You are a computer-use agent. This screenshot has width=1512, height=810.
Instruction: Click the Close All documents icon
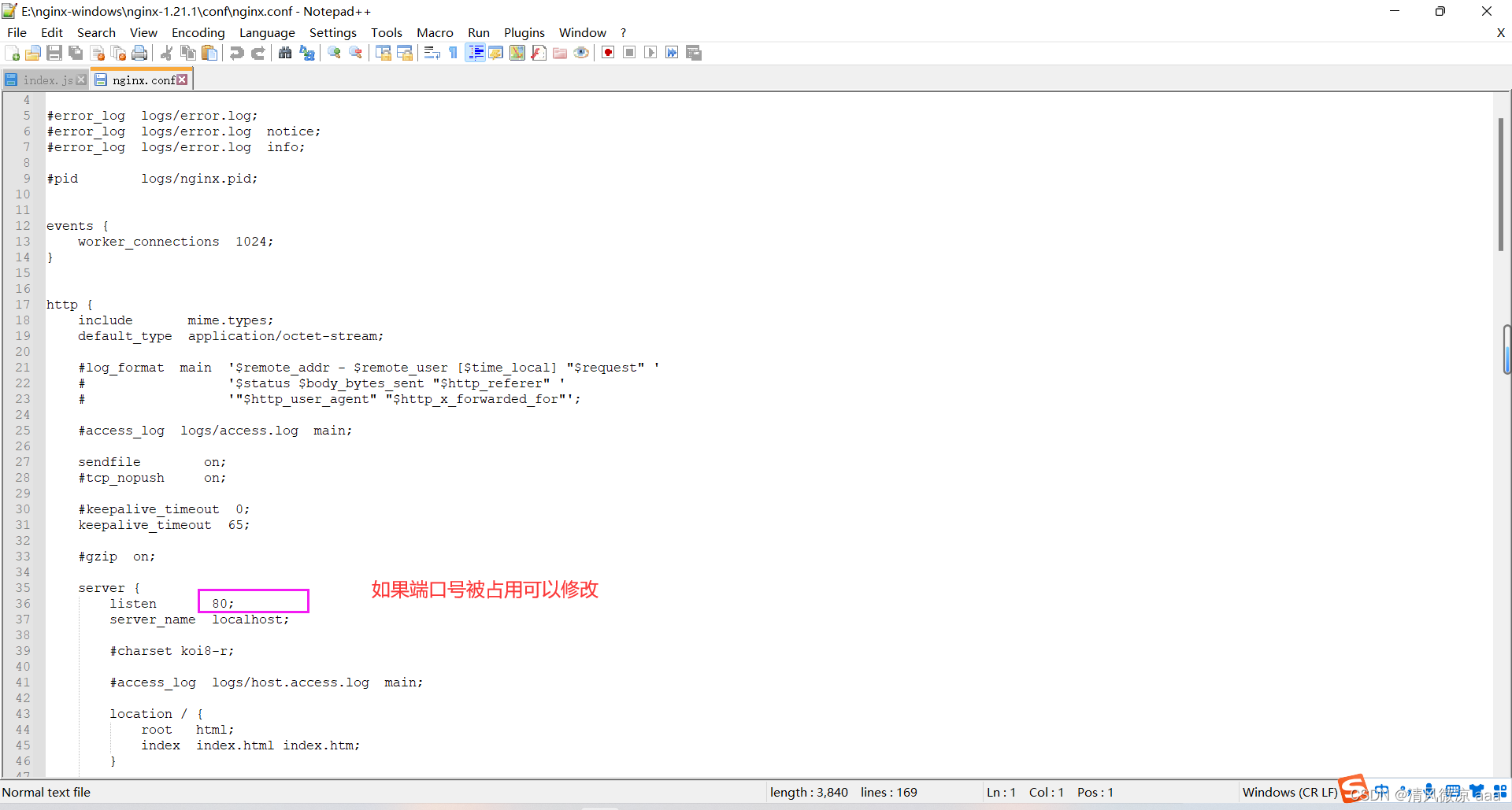pyautogui.click(x=119, y=53)
